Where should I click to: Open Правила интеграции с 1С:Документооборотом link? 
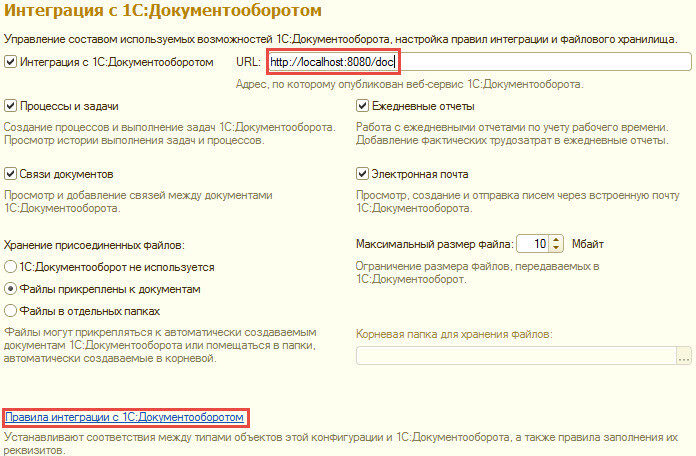(x=124, y=417)
